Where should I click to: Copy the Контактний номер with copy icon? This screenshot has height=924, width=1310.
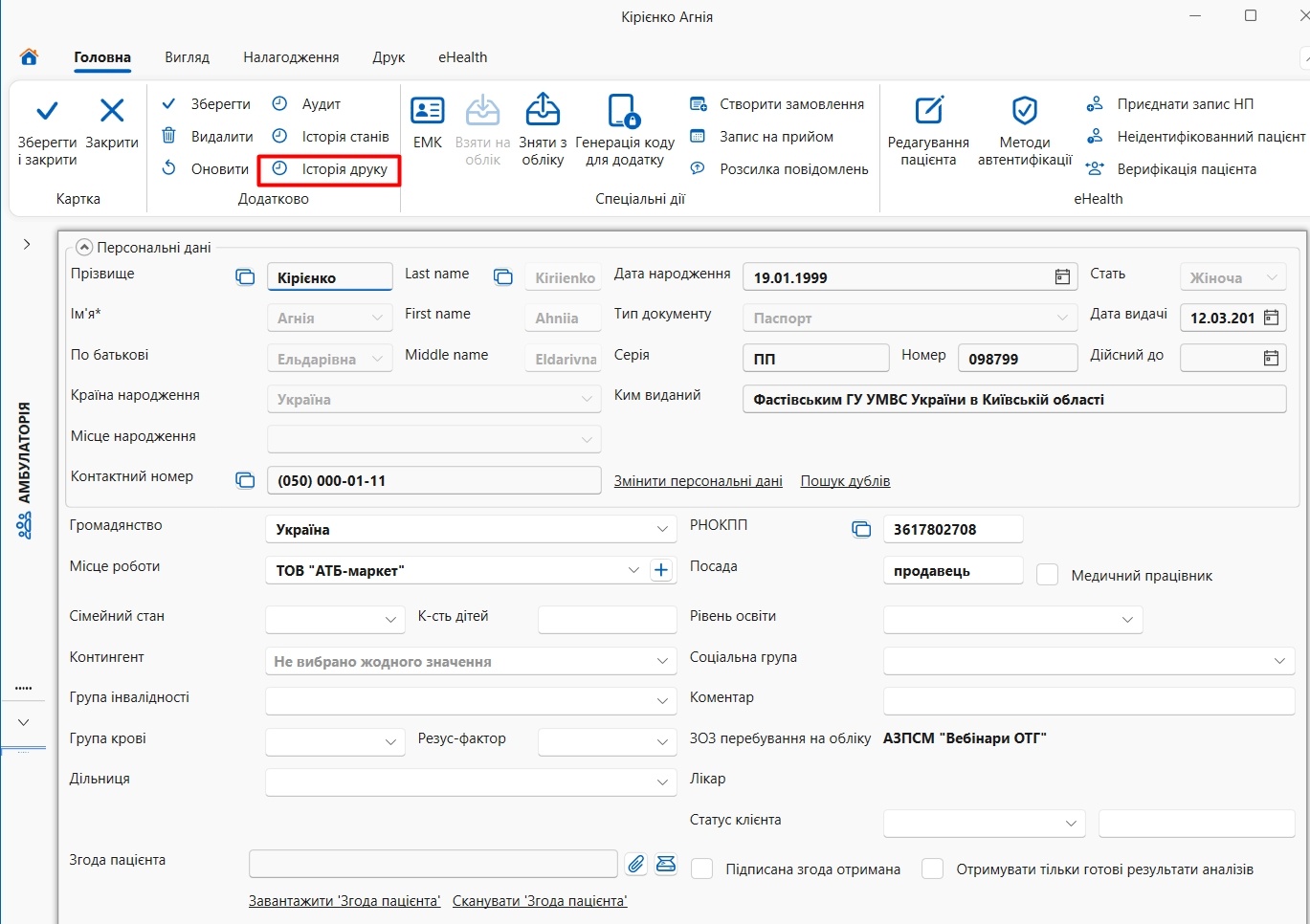click(x=245, y=480)
